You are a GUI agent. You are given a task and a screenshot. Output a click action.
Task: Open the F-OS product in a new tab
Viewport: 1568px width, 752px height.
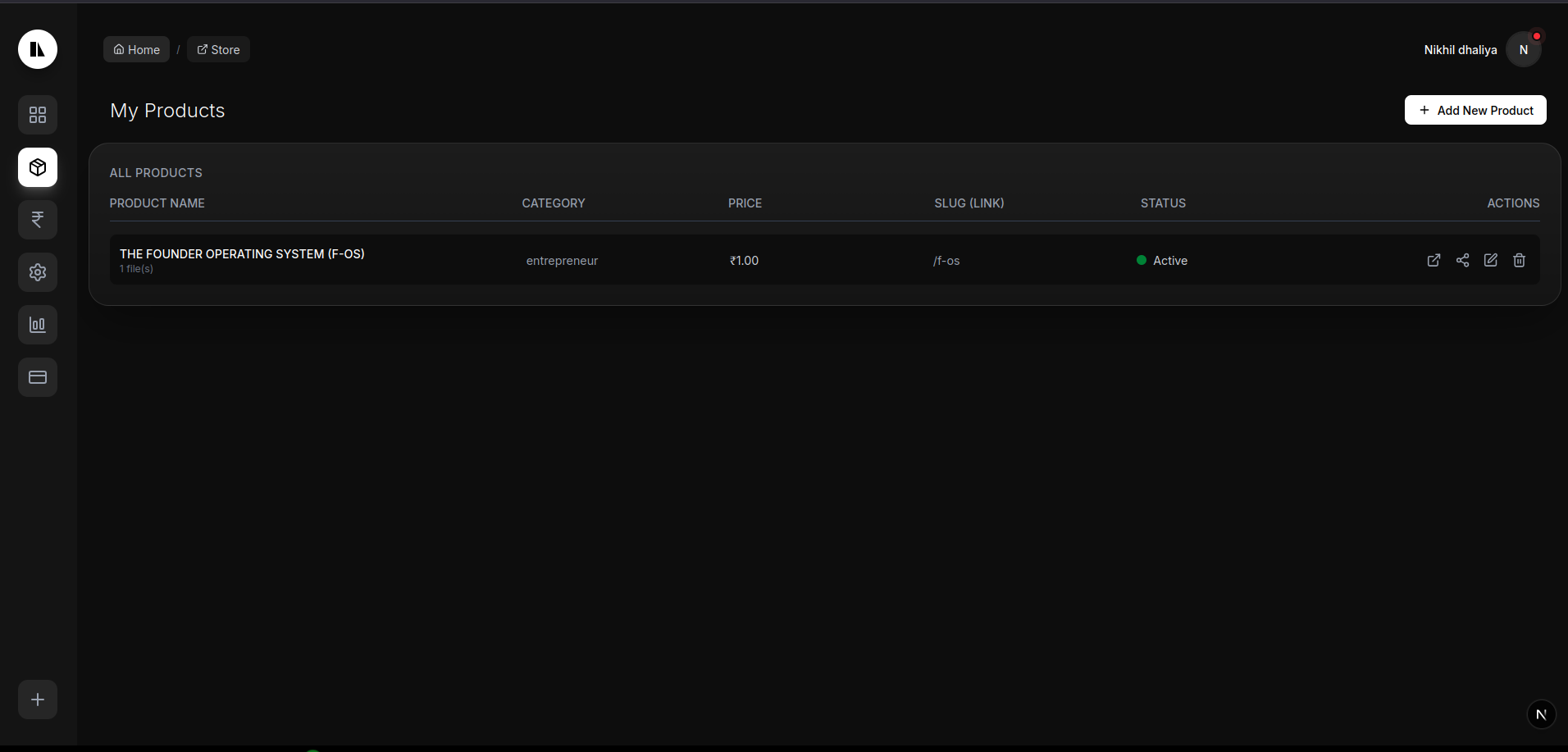coord(1434,260)
